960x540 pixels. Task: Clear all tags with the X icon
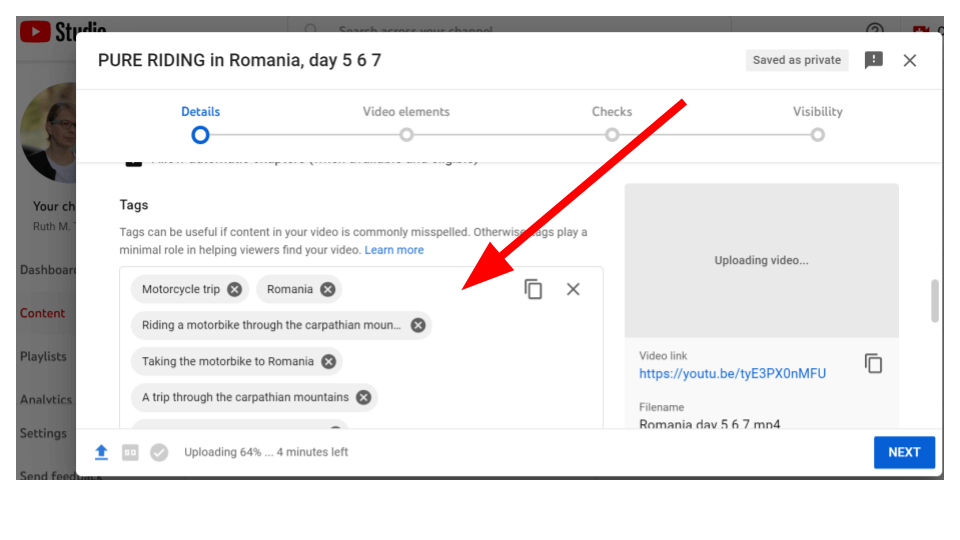point(573,289)
